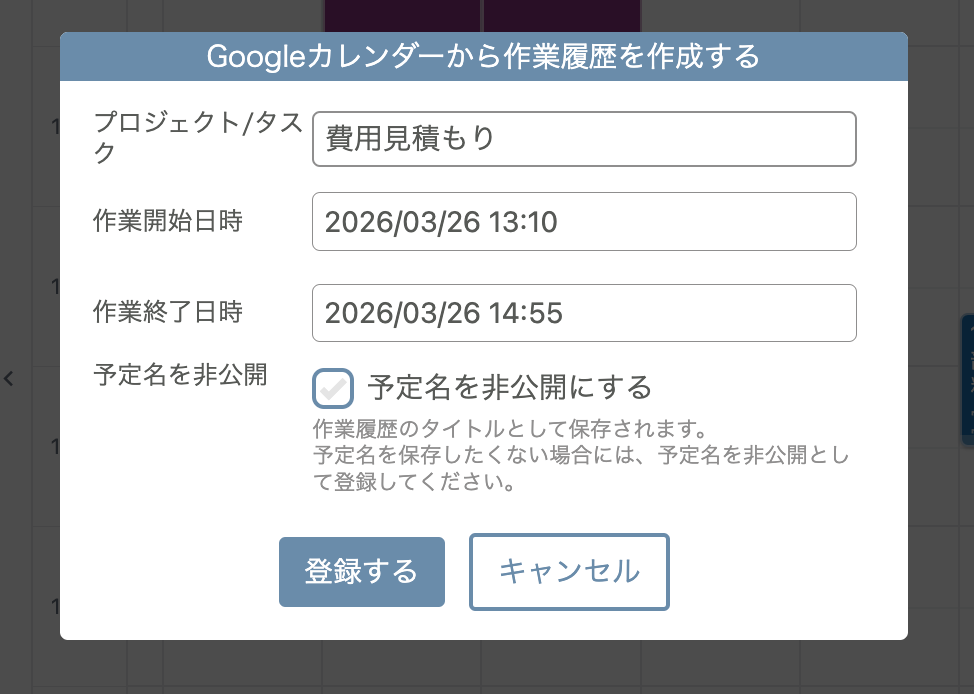Select the 作業開始日時 start time field
The height and width of the screenshot is (694, 974).
click(x=584, y=221)
